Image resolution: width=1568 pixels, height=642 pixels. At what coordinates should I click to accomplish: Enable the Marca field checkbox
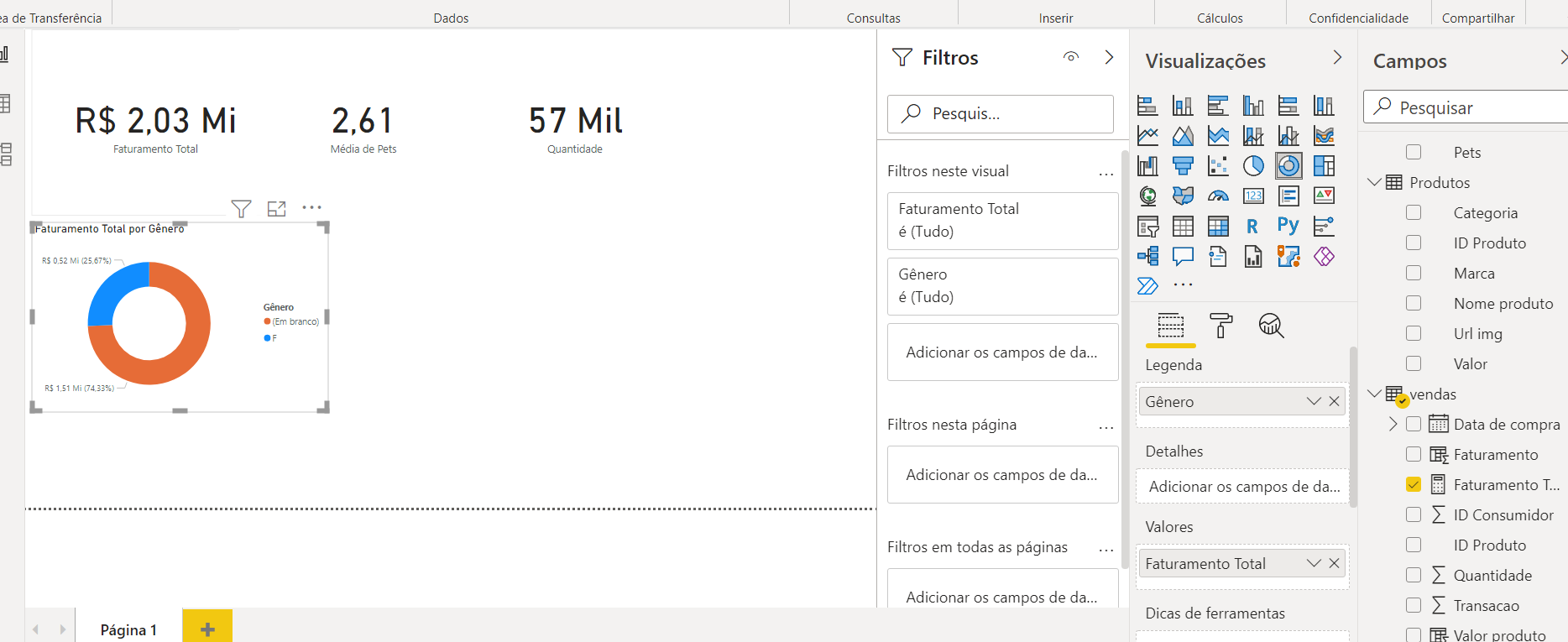[1414, 273]
